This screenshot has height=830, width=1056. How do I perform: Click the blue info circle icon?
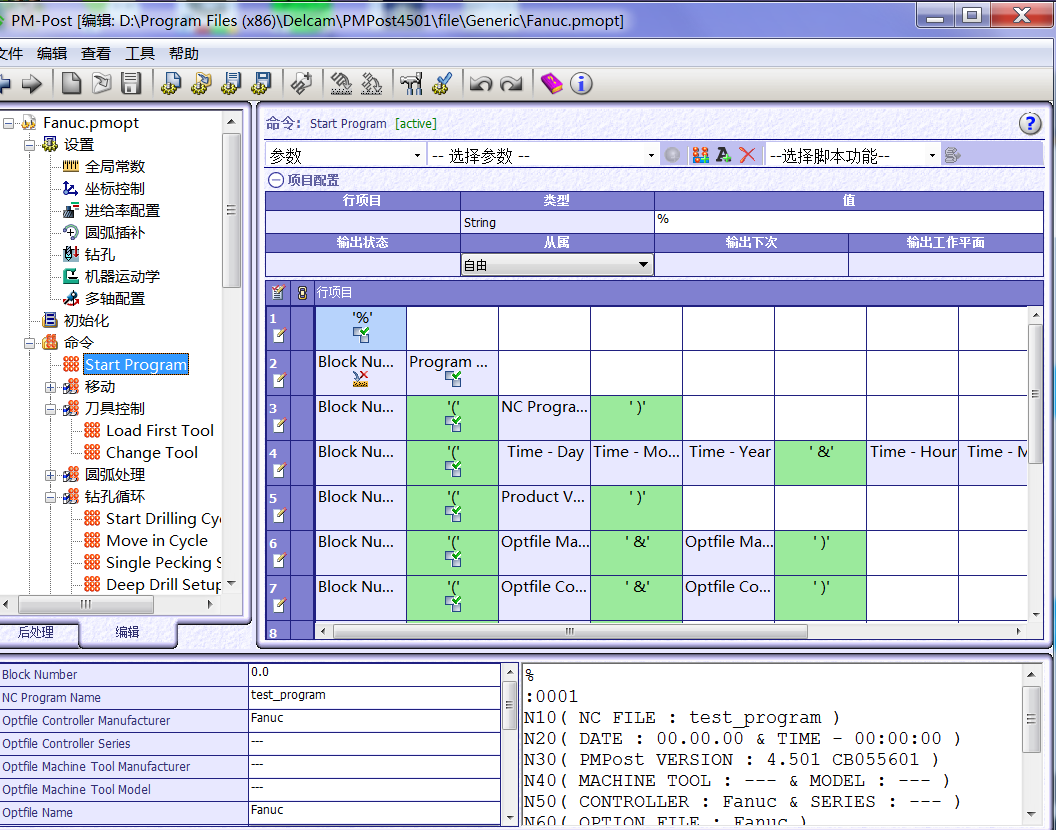[581, 84]
